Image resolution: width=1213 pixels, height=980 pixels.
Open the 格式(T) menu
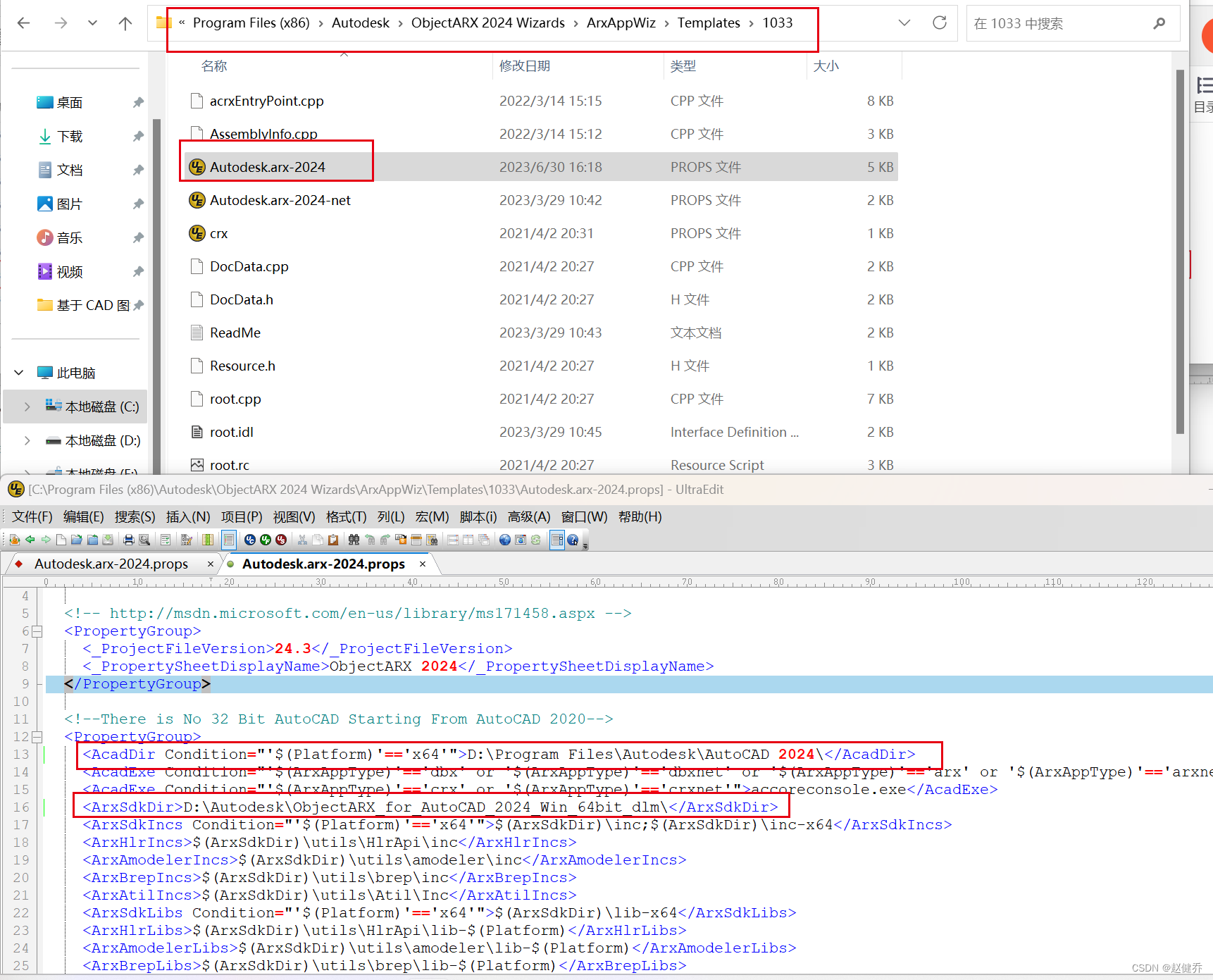tap(347, 516)
